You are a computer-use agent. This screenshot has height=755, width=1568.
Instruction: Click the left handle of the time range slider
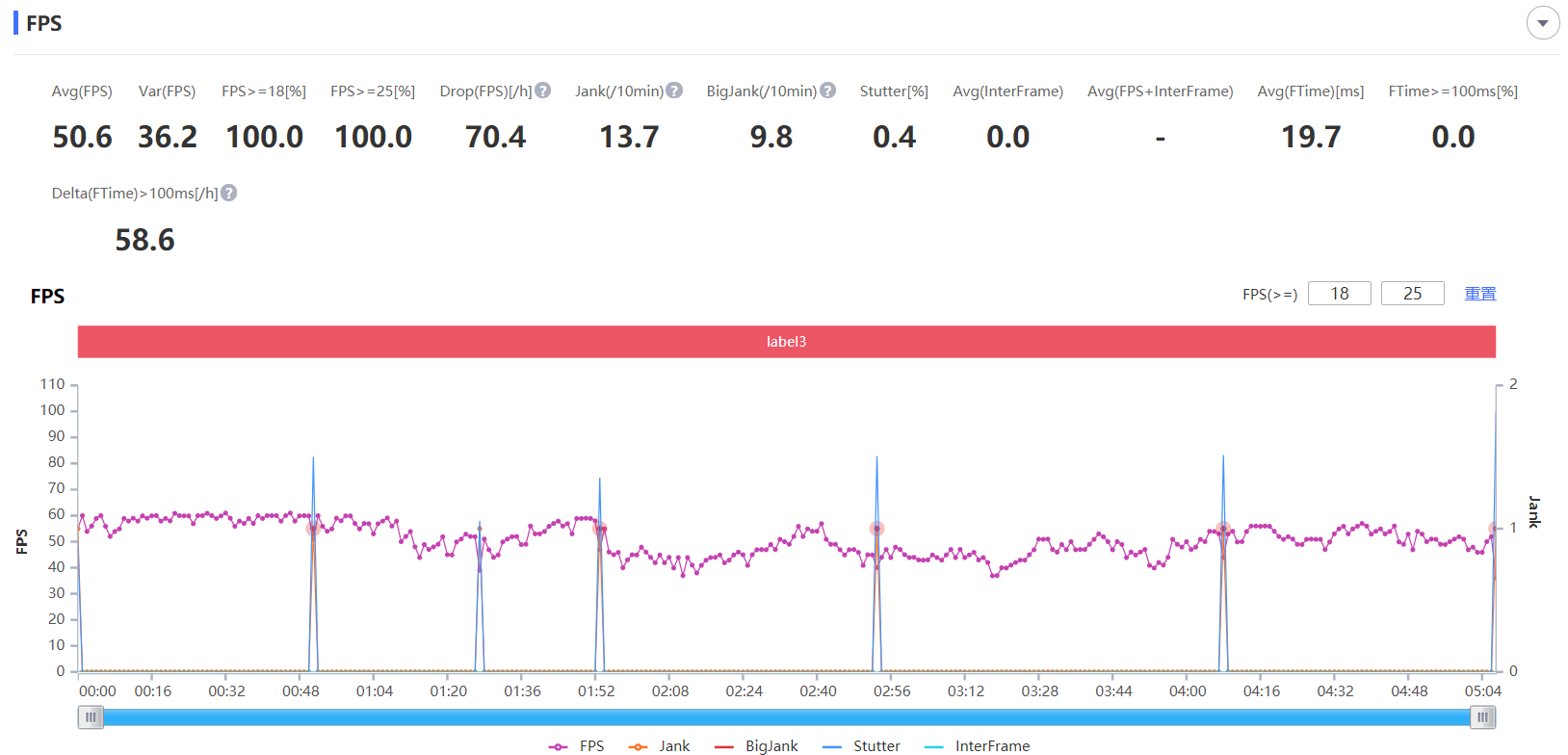tap(91, 717)
